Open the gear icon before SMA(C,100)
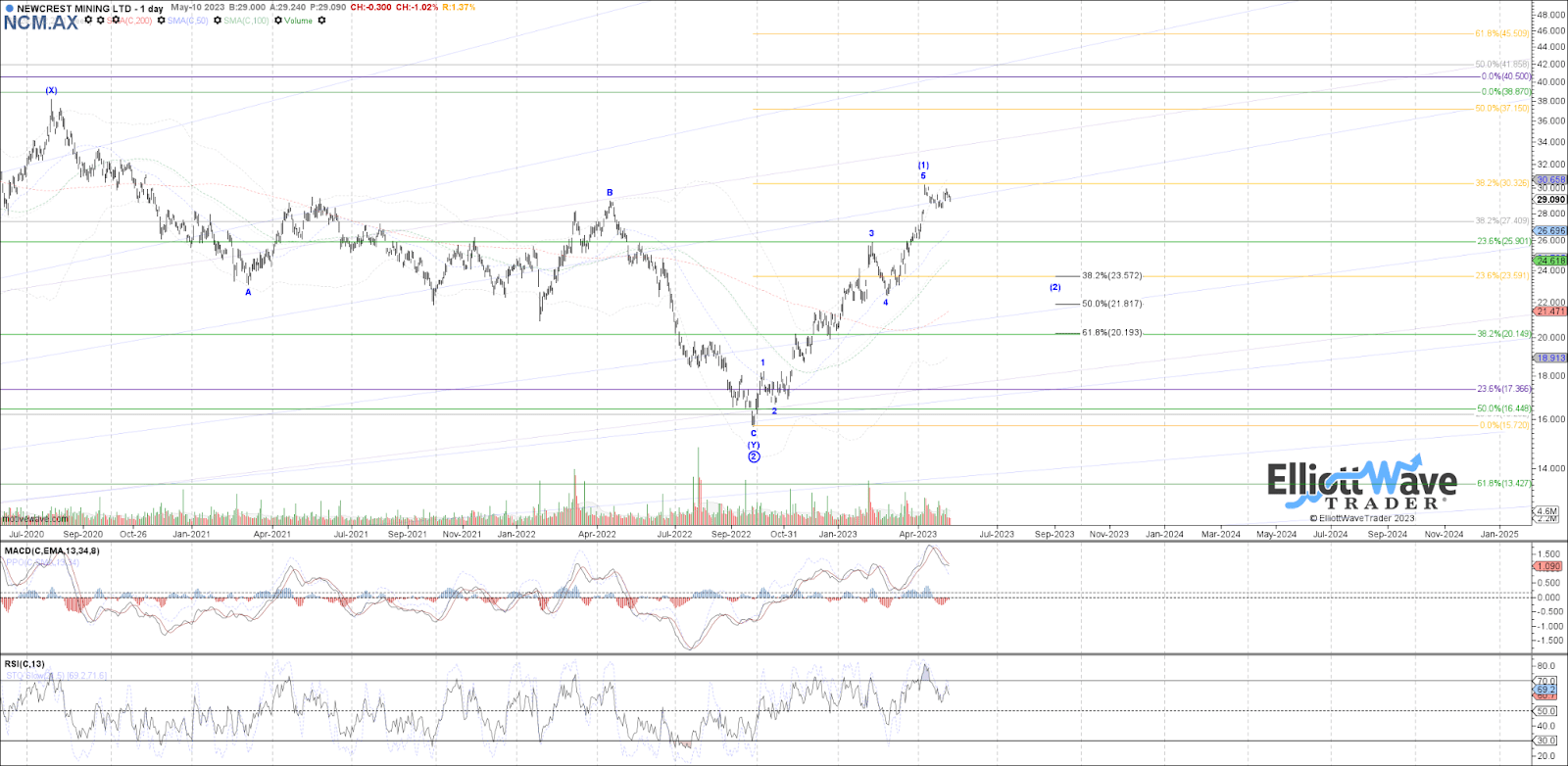 218,21
